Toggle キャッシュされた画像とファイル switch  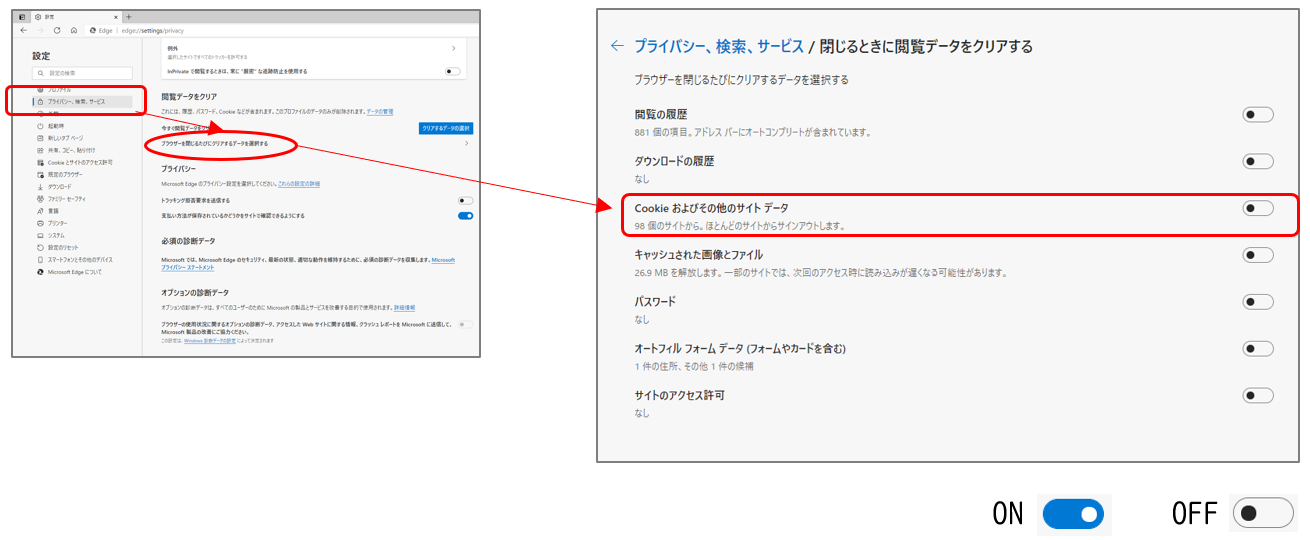coord(1258,255)
